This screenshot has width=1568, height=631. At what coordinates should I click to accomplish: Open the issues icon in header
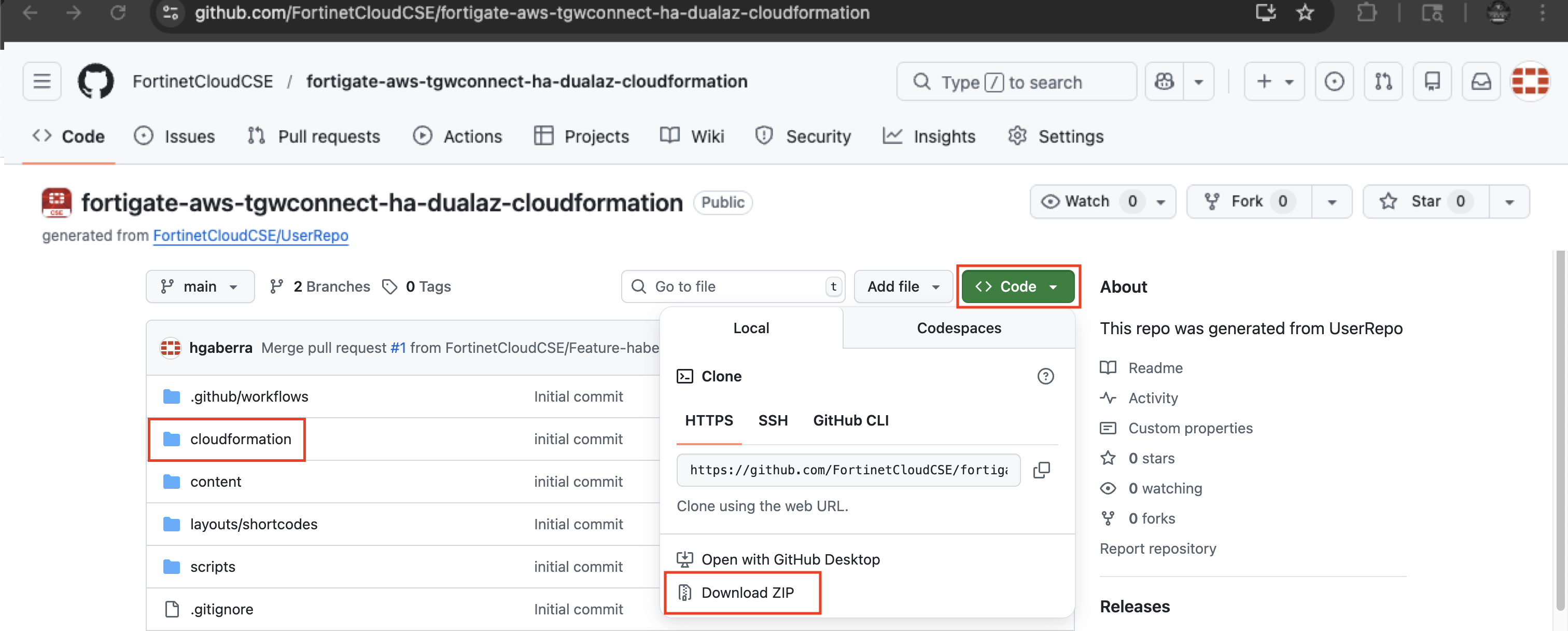(1334, 81)
